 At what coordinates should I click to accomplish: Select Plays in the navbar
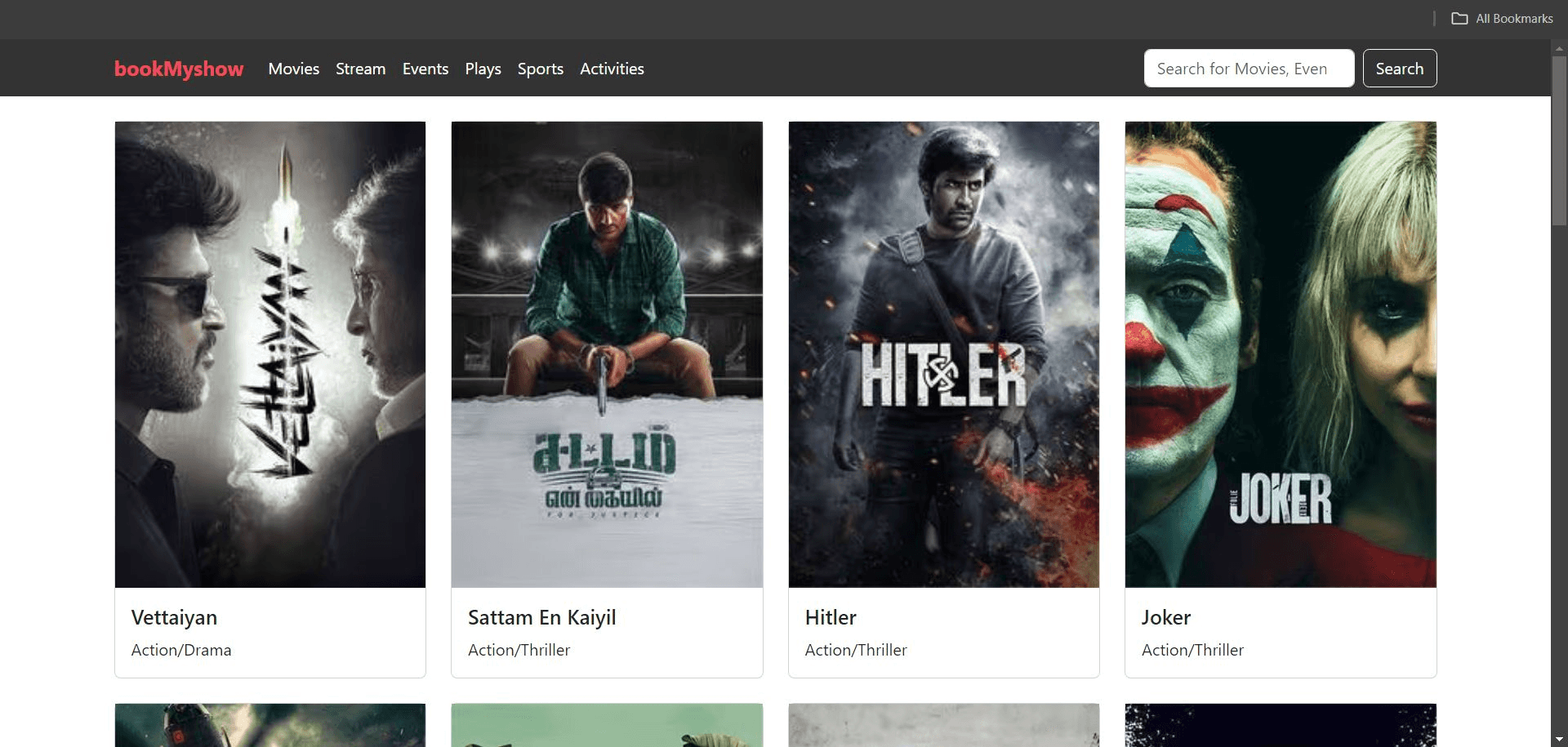(x=483, y=69)
